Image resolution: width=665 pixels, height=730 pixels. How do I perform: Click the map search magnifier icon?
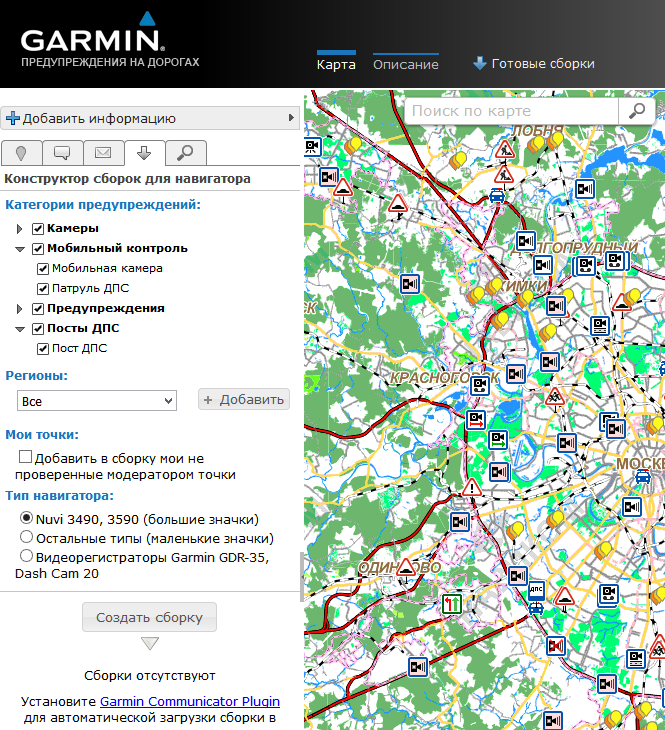pyautogui.click(x=635, y=111)
